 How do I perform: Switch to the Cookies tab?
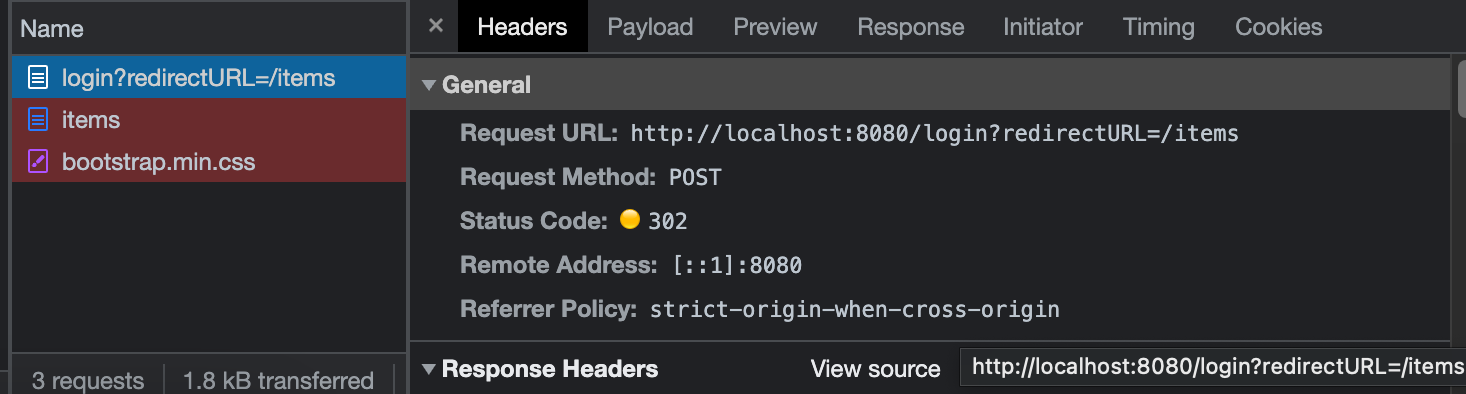pyautogui.click(x=1278, y=27)
